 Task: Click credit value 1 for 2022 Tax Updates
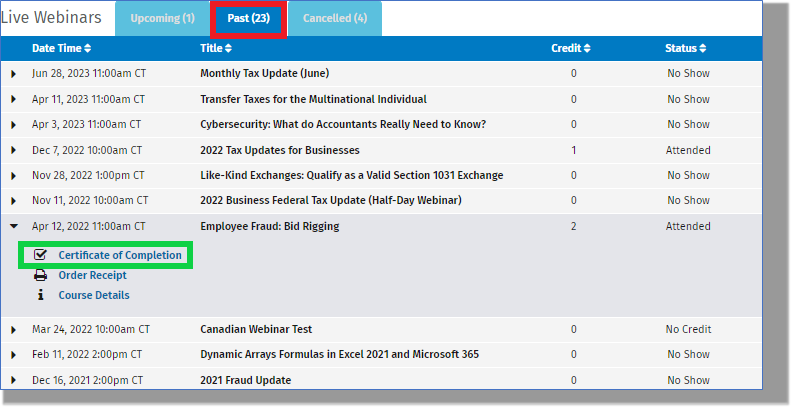573,150
